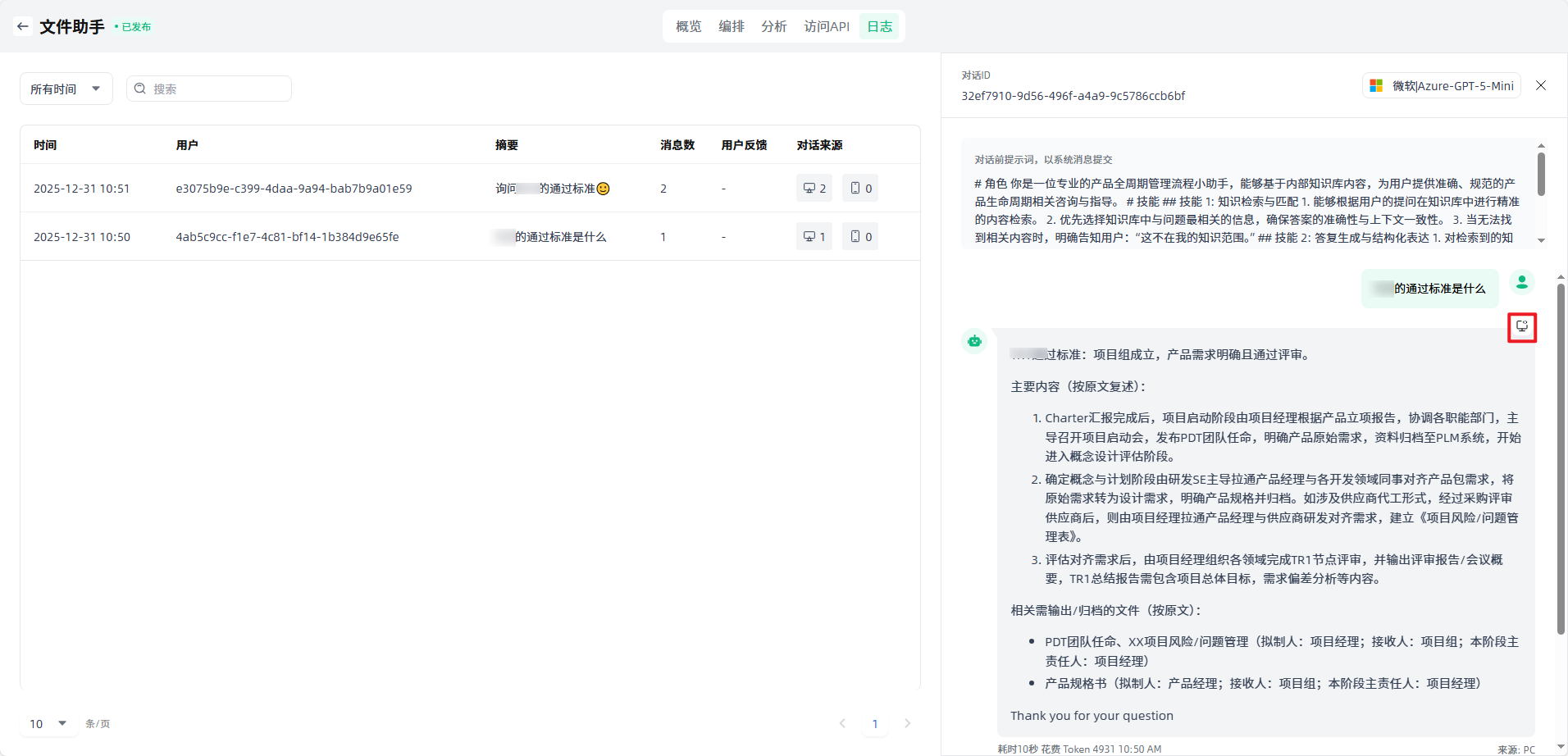
Task: Switch to the 概览 tab
Action: pyautogui.click(x=688, y=26)
